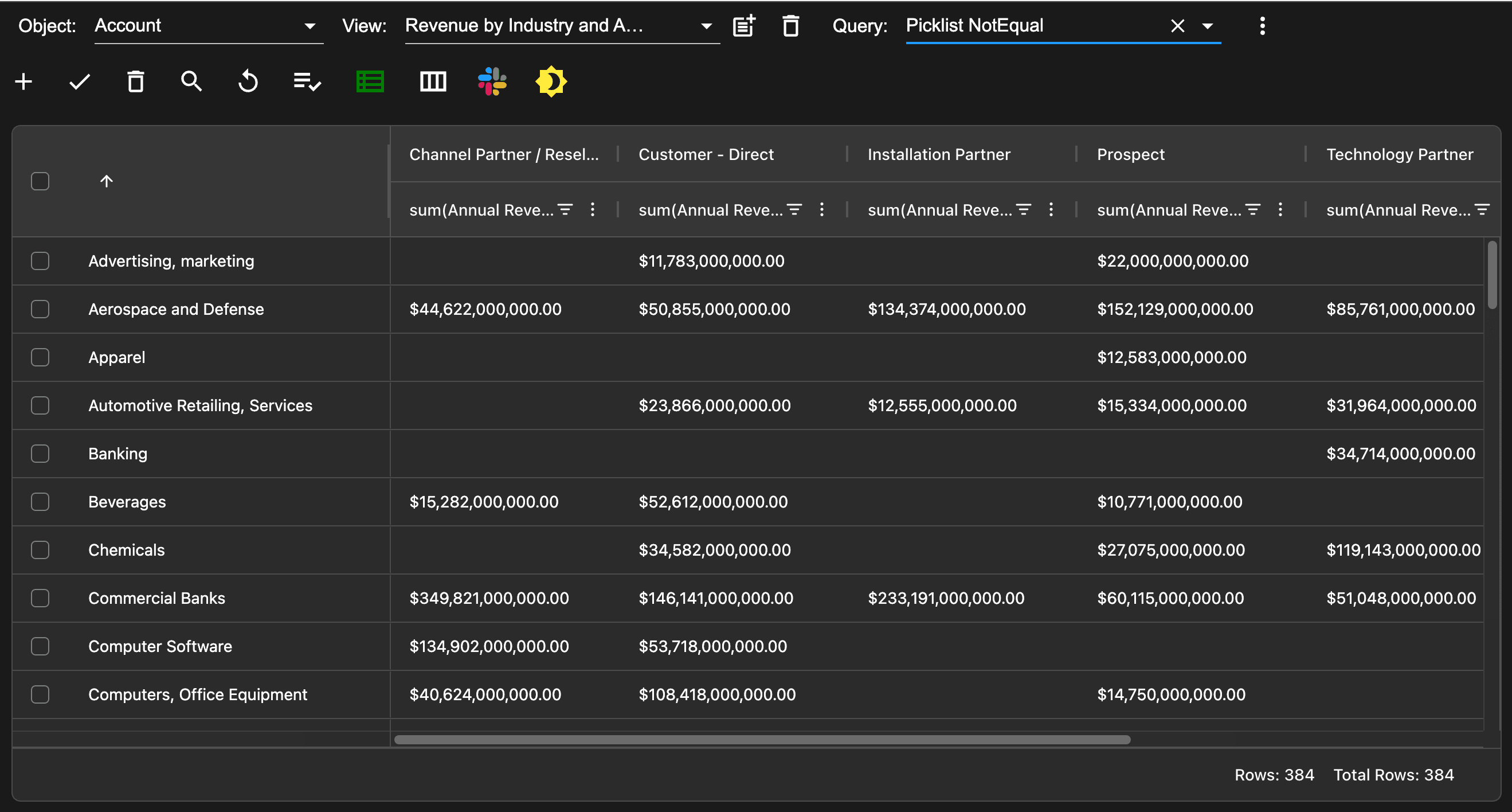Check the Aerospace and Defense row checkbox
The height and width of the screenshot is (812, 1512).
click(x=40, y=310)
